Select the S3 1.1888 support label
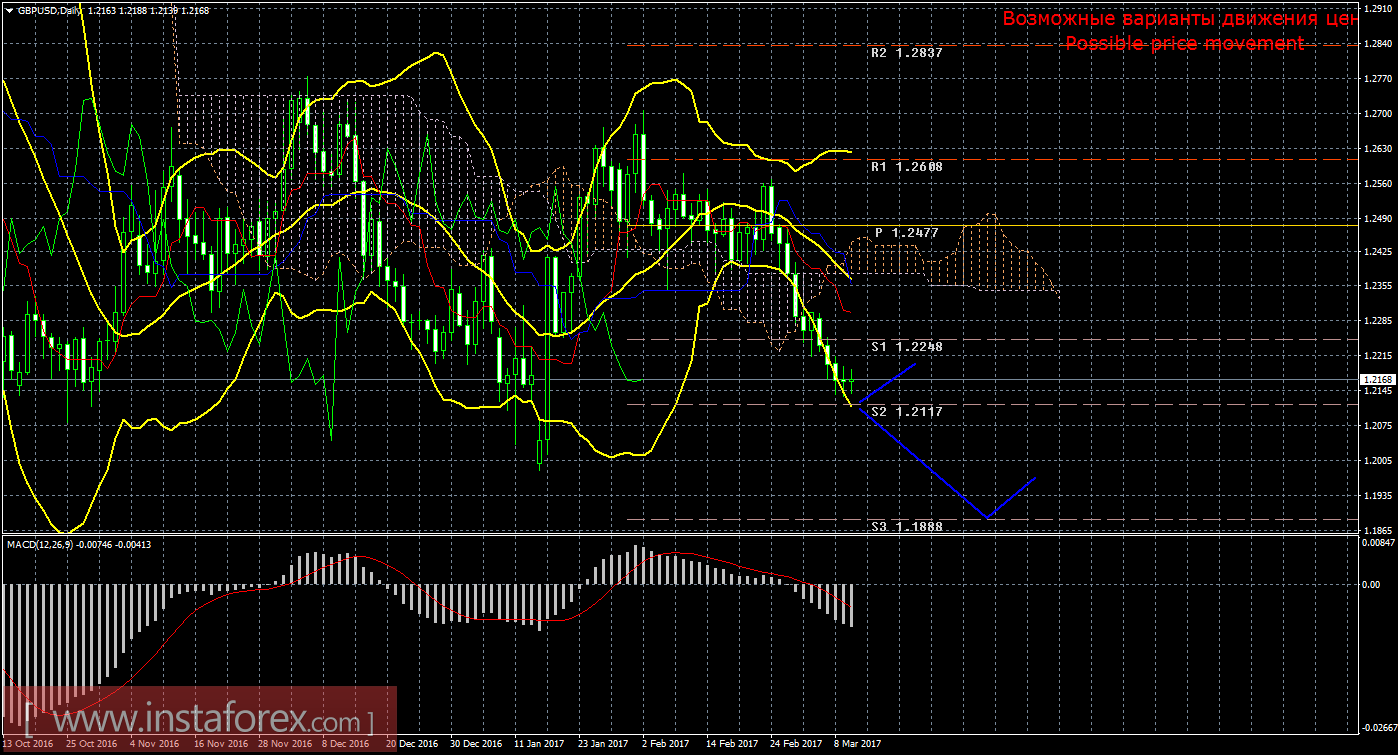 pyautogui.click(x=906, y=525)
